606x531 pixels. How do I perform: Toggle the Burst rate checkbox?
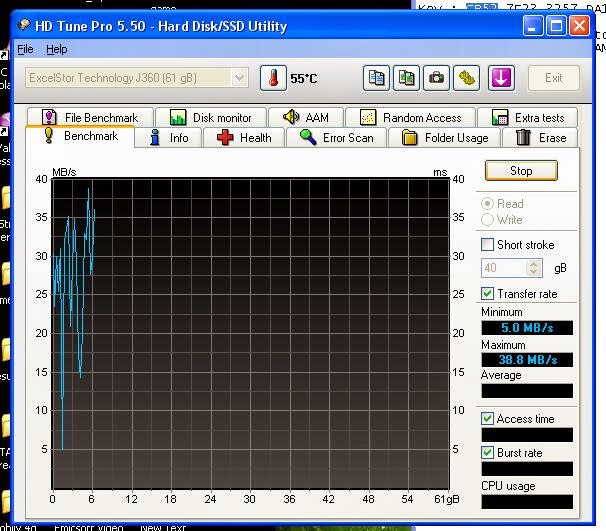tap(487, 453)
